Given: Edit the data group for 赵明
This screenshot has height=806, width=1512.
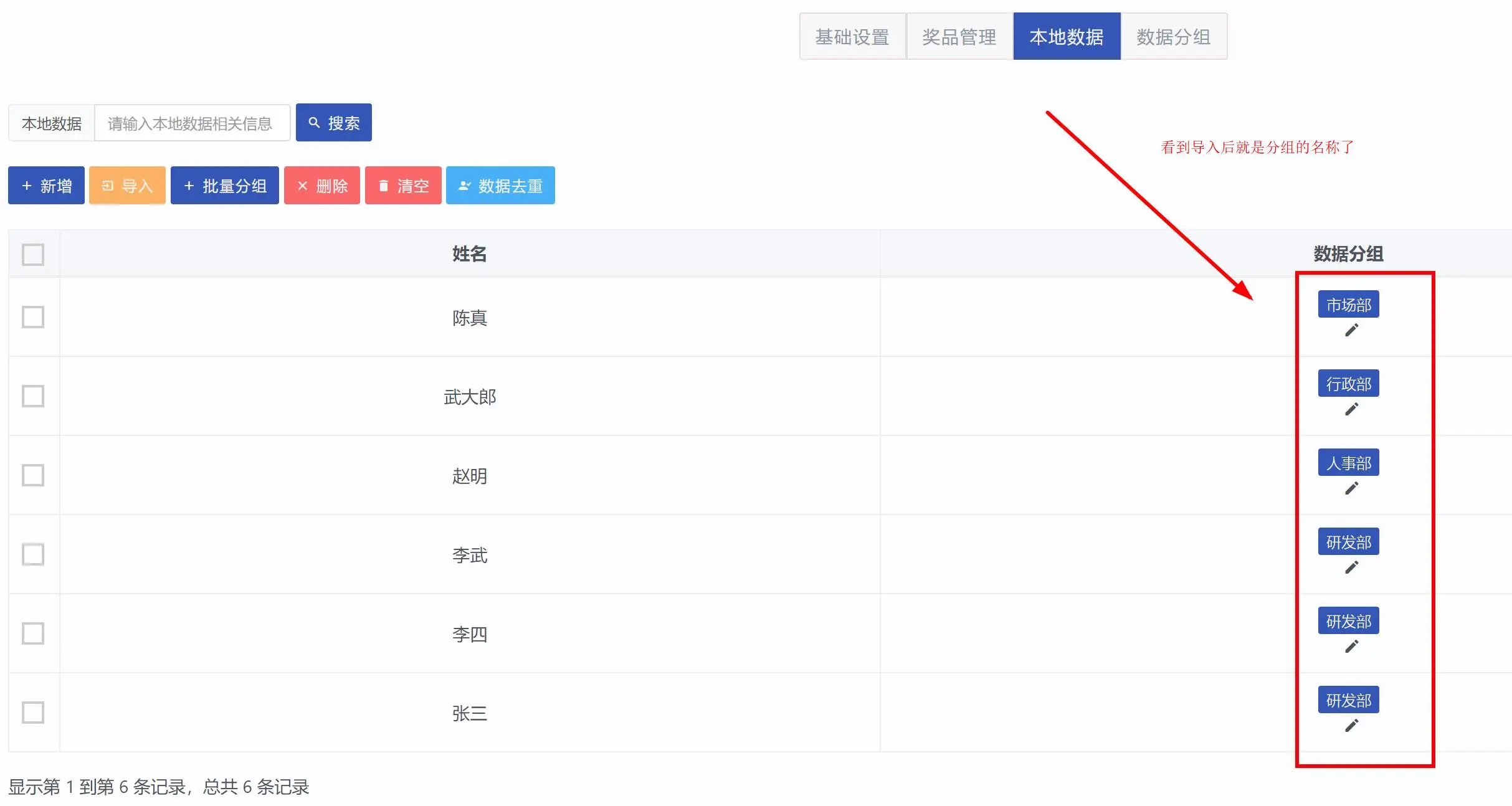Looking at the screenshot, I should [1351, 488].
